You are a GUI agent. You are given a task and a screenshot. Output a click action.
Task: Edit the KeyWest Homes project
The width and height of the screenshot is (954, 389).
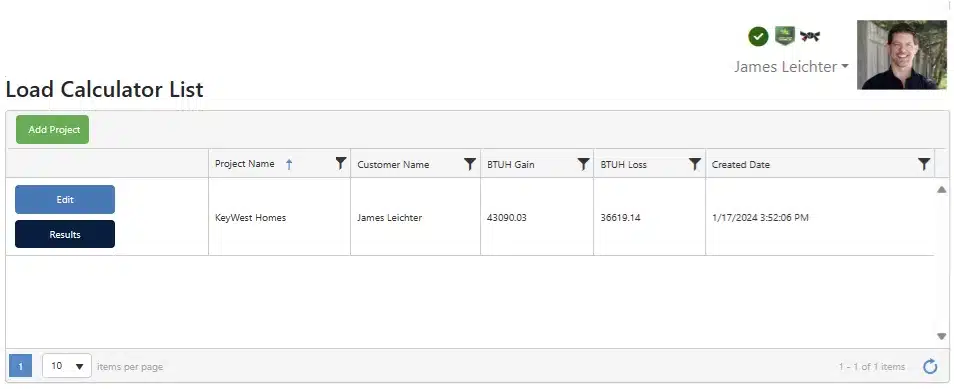tap(65, 200)
